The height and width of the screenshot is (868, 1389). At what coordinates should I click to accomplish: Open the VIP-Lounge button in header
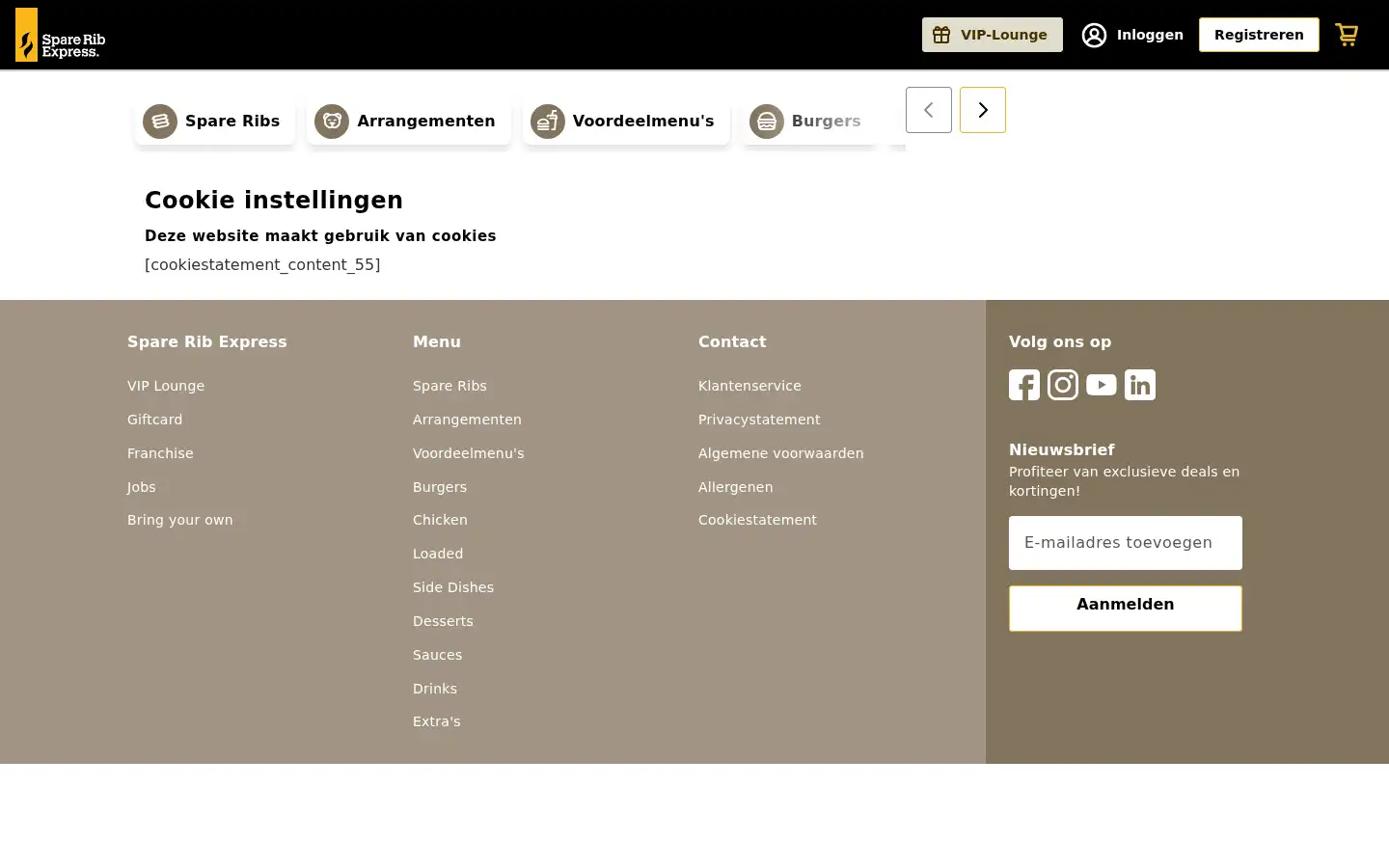pyautogui.click(x=993, y=35)
